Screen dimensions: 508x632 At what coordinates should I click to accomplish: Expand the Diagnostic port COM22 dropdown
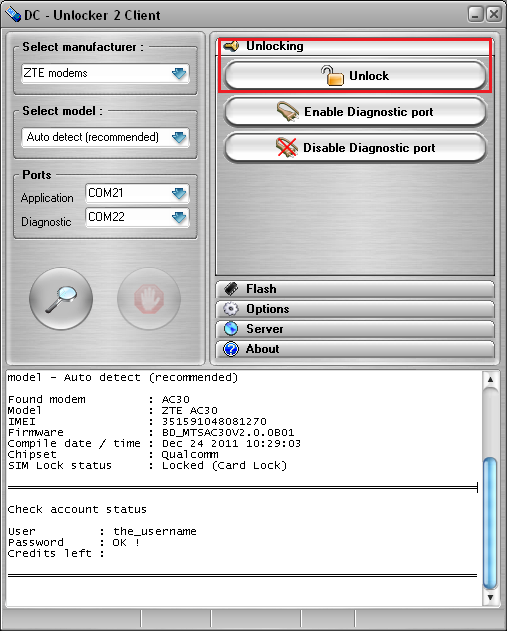[137, 217]
